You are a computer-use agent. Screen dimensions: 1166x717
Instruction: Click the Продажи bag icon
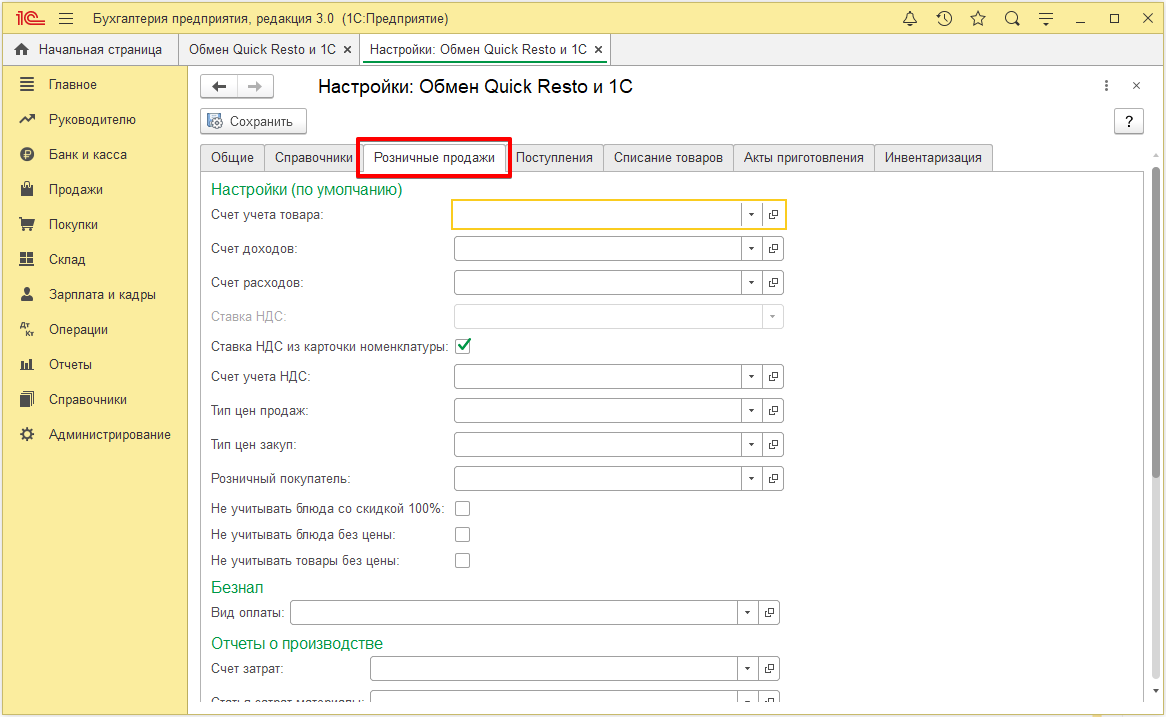pos(27,189)
